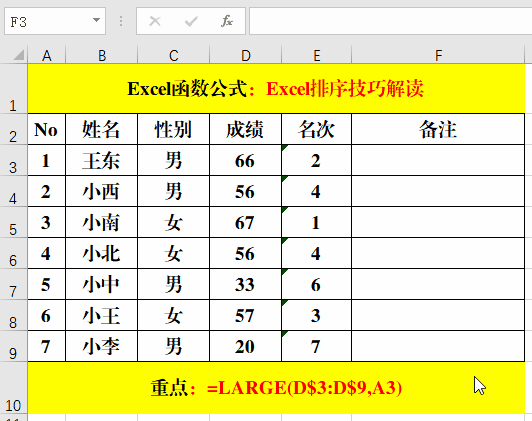Select column F header

[438, 55]
